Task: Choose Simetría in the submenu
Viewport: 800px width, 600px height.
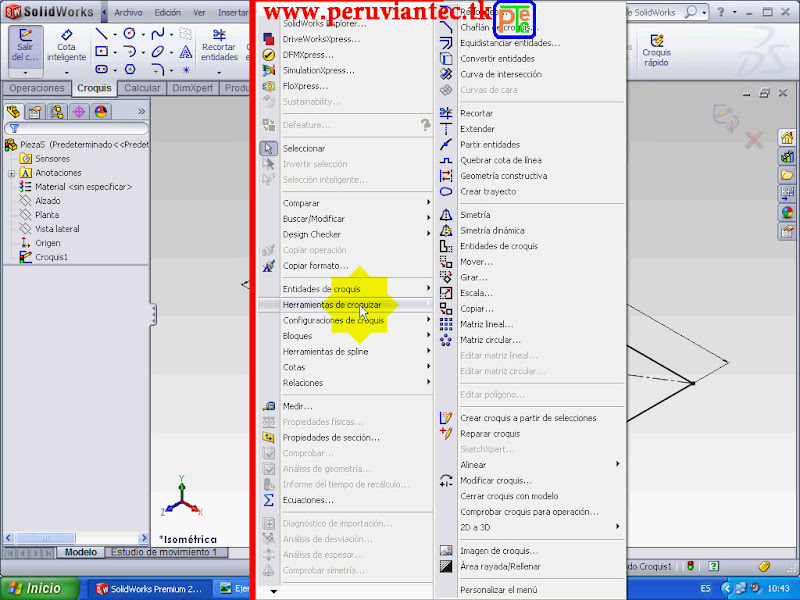Action: pos(531,215)
